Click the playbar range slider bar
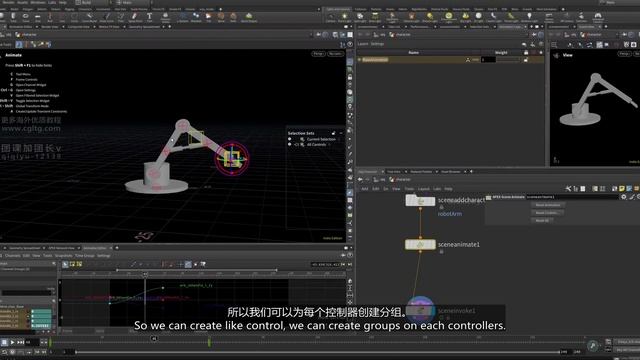 318,352
